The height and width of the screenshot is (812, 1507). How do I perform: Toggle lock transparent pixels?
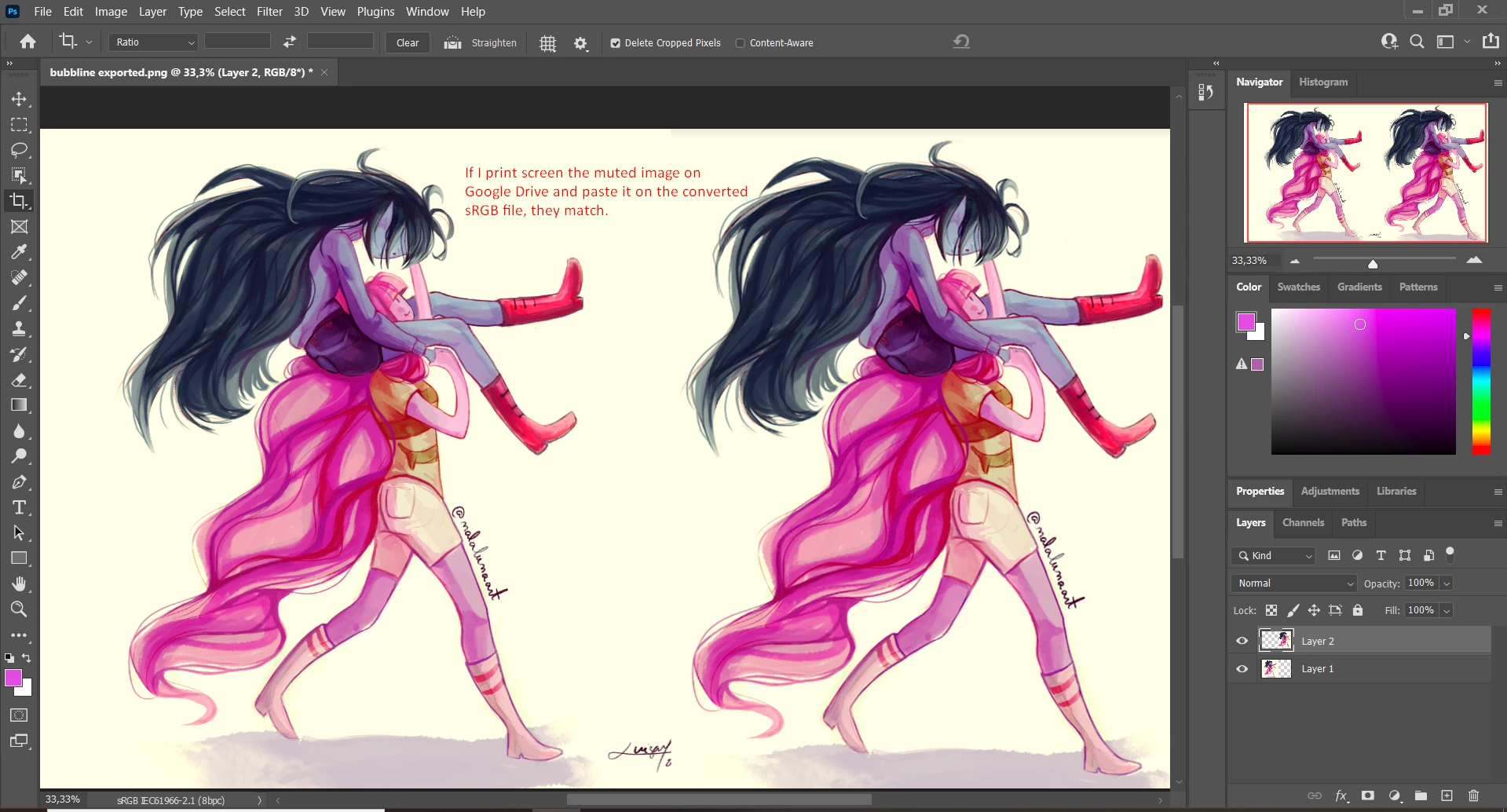[1271, 610]
